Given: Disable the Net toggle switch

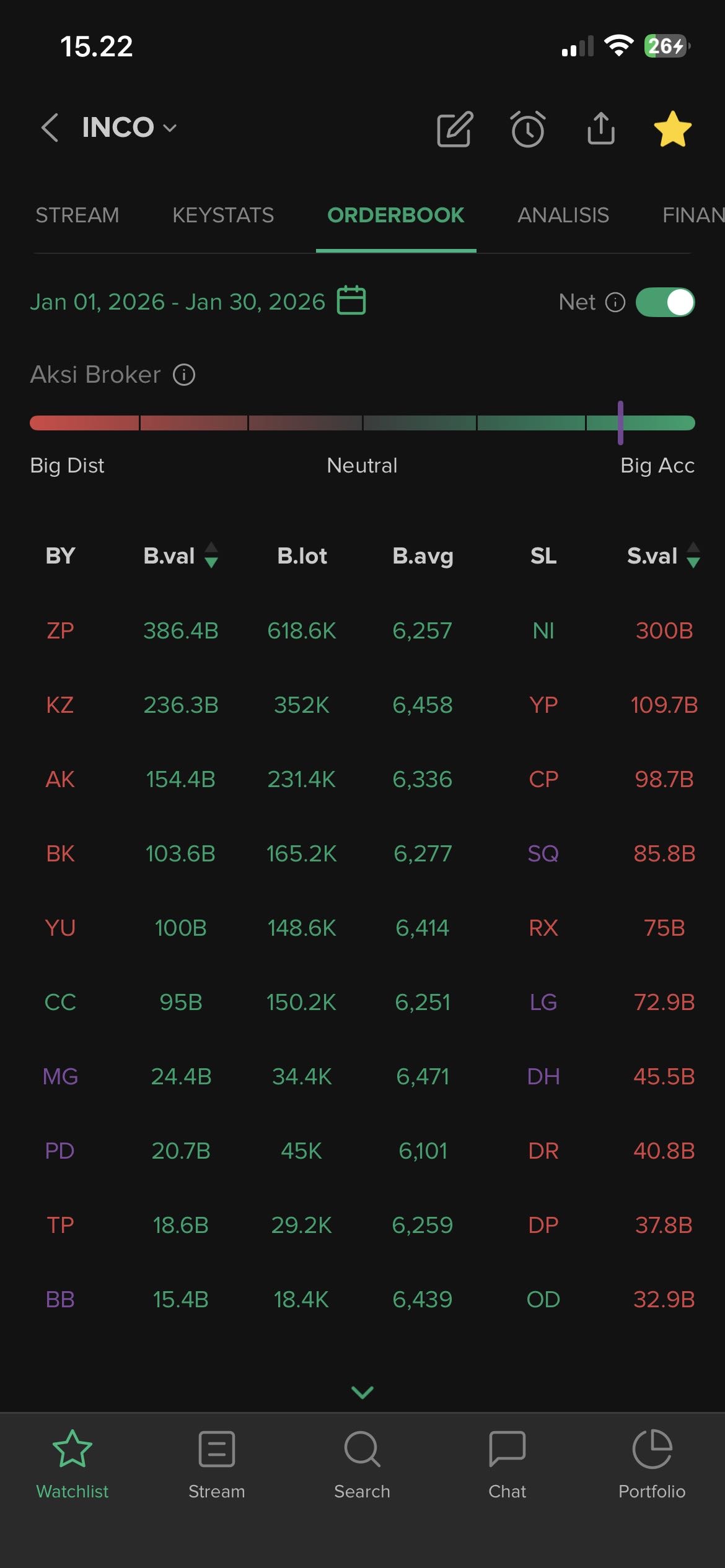Looking at the screenshot, I should 665,302.
